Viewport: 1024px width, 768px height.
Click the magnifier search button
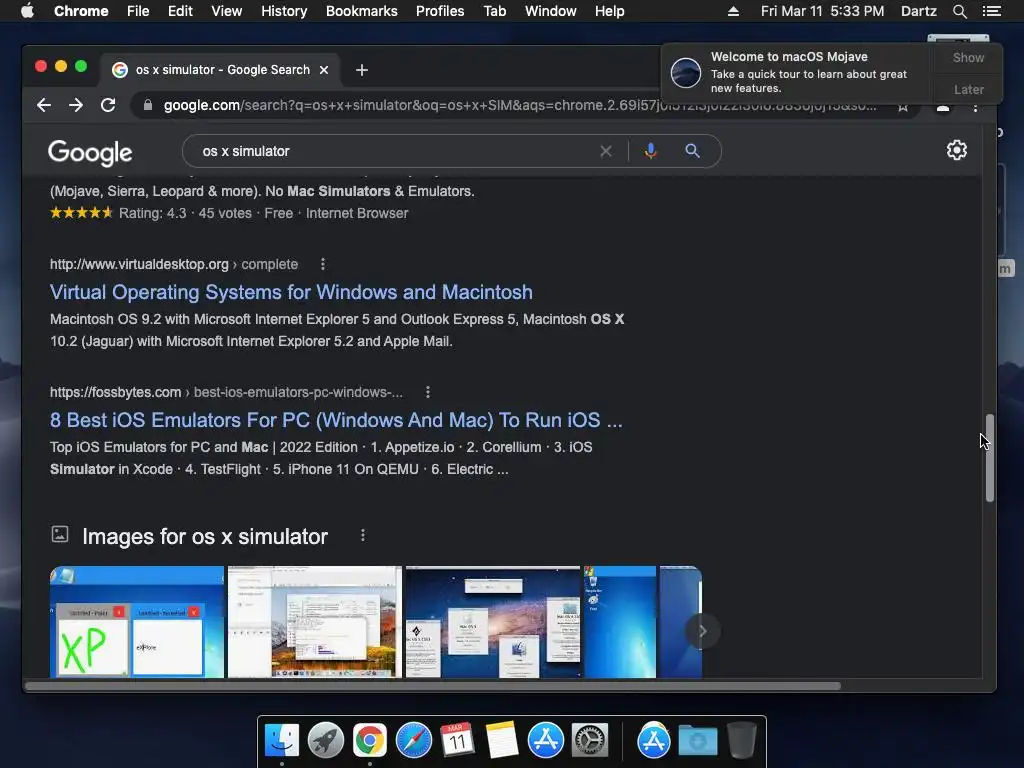(x=692, y=152)
